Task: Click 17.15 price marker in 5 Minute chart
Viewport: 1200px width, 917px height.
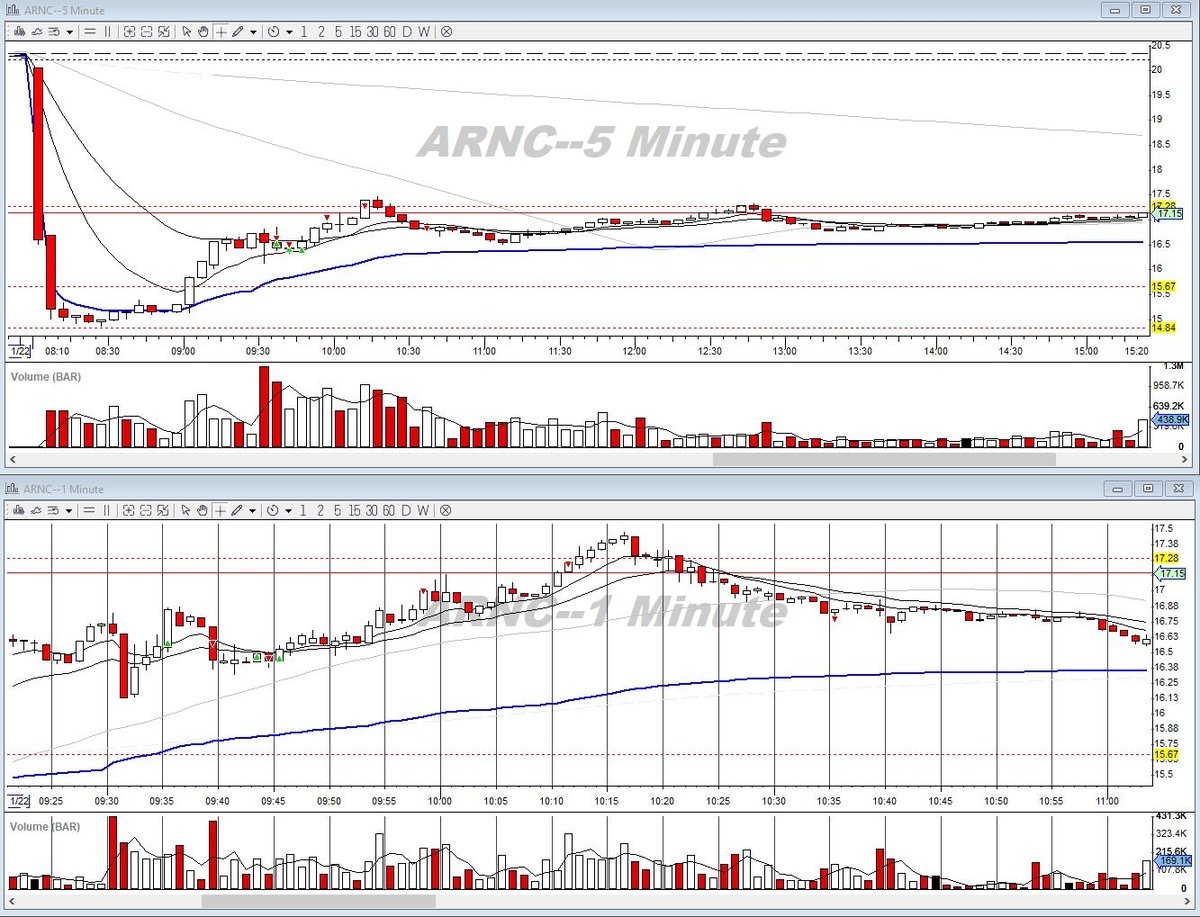Action: coord(1169,214)
